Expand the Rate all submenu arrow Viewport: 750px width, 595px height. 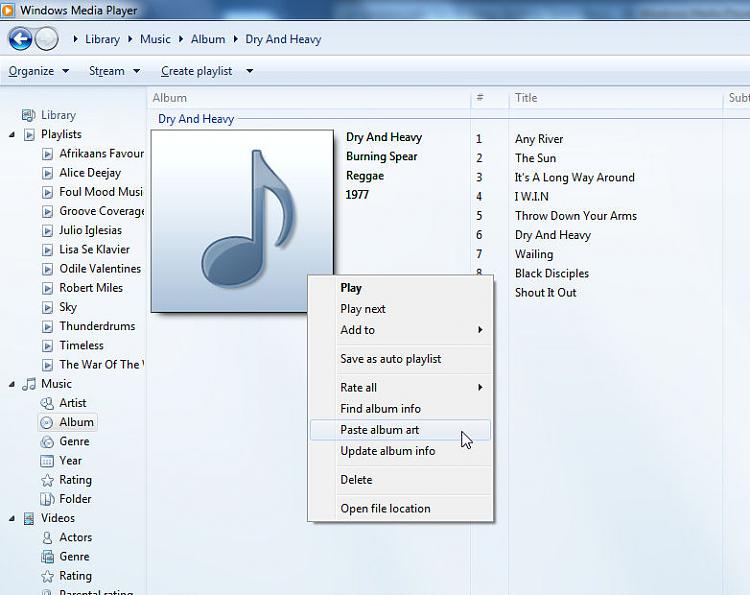[480, 387]
